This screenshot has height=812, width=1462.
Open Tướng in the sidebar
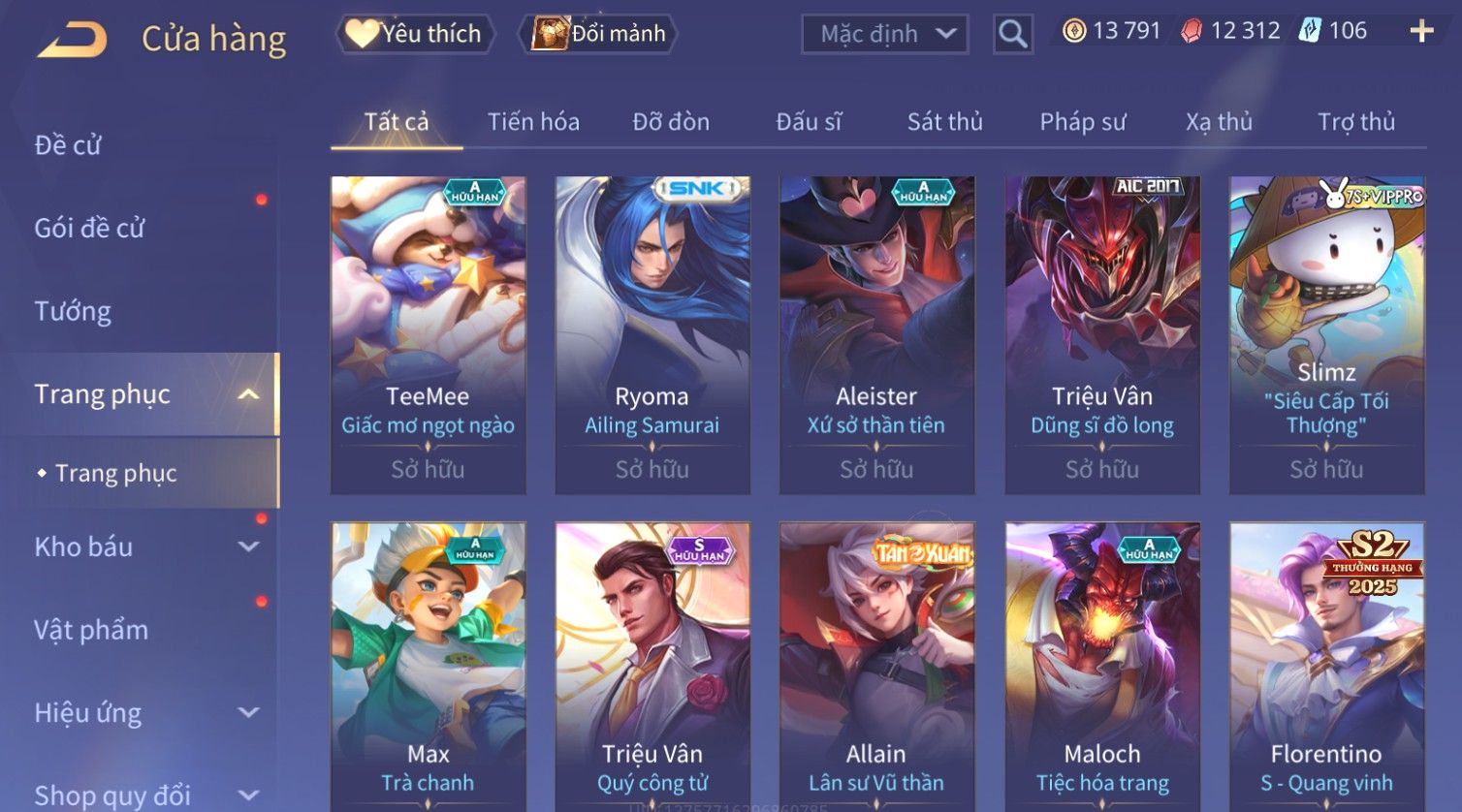coord(73,312)
